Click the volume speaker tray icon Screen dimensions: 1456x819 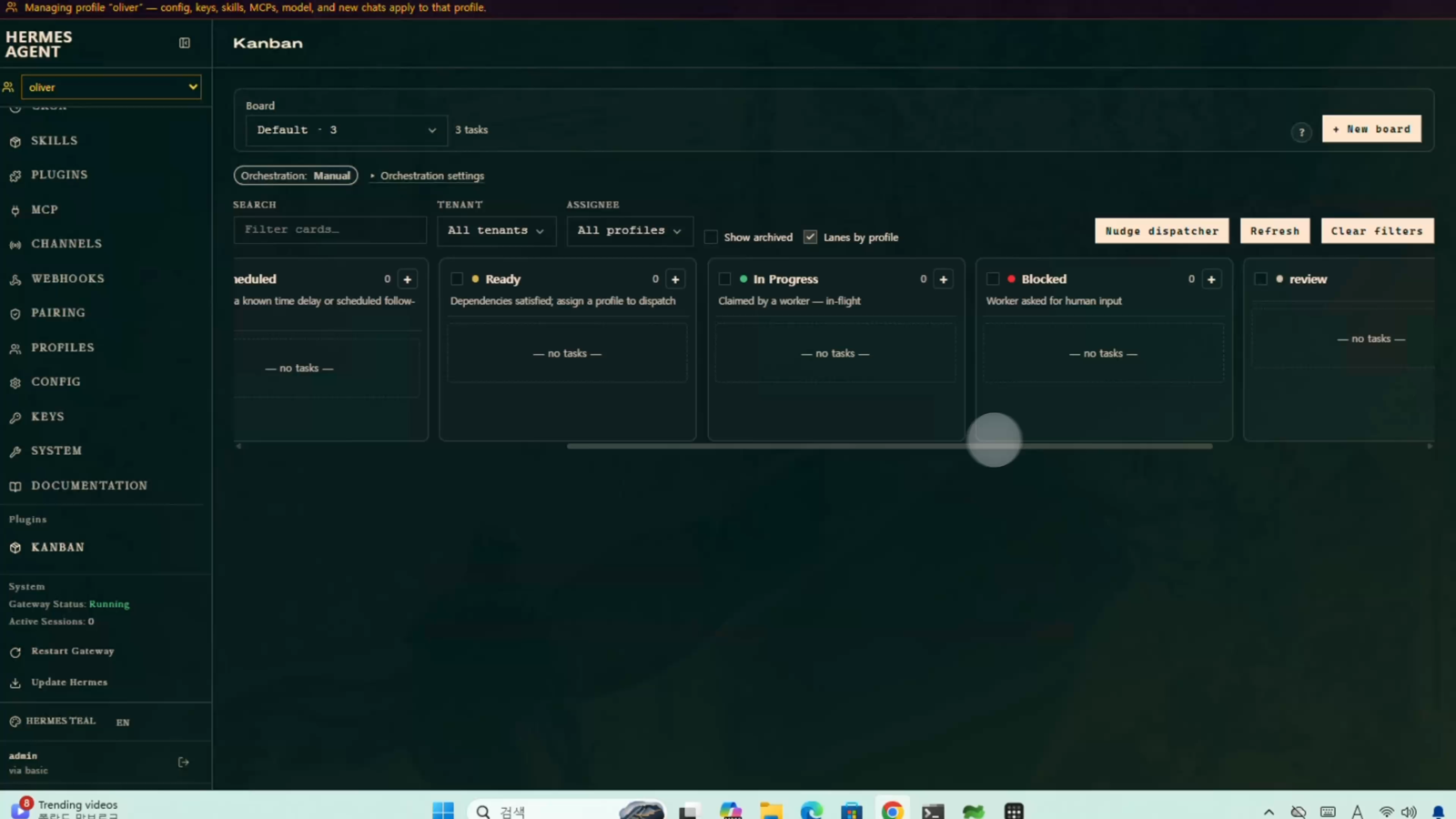pos(1409,812)
